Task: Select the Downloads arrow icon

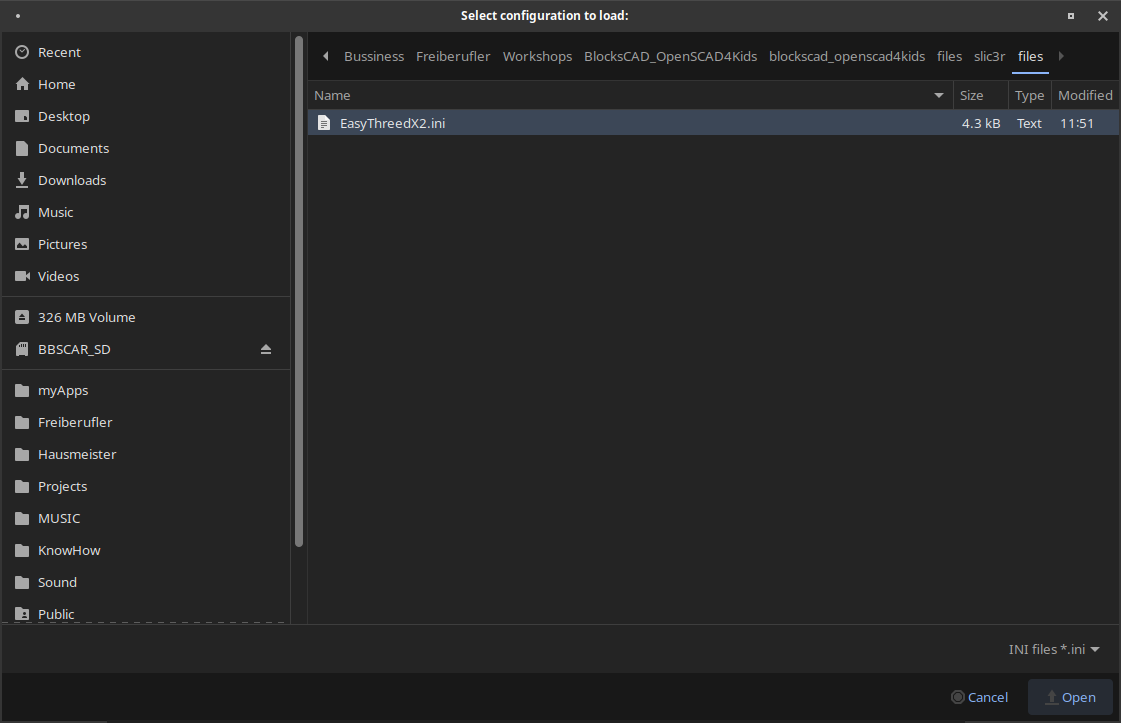Action: pyautogui.click(x=22, y=180)
